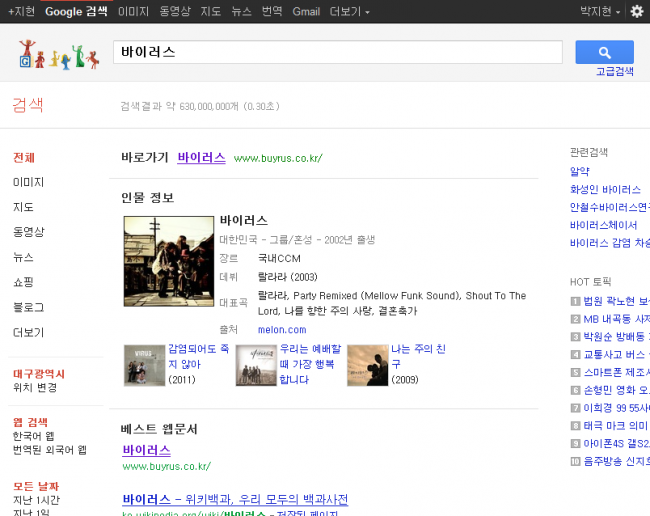Expand the 더보기 dropdown in top bar
The image size is (650, 516).
(350, 11)
